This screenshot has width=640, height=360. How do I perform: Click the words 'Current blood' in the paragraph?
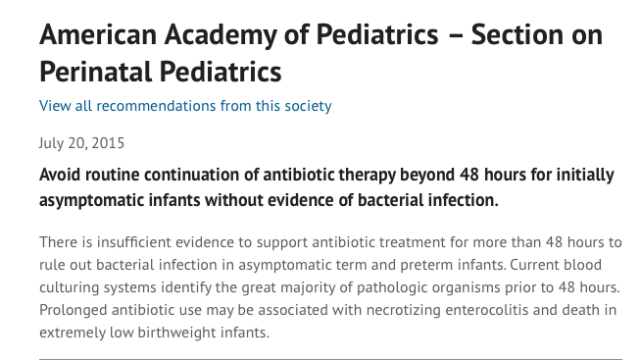tap(556, 265)
